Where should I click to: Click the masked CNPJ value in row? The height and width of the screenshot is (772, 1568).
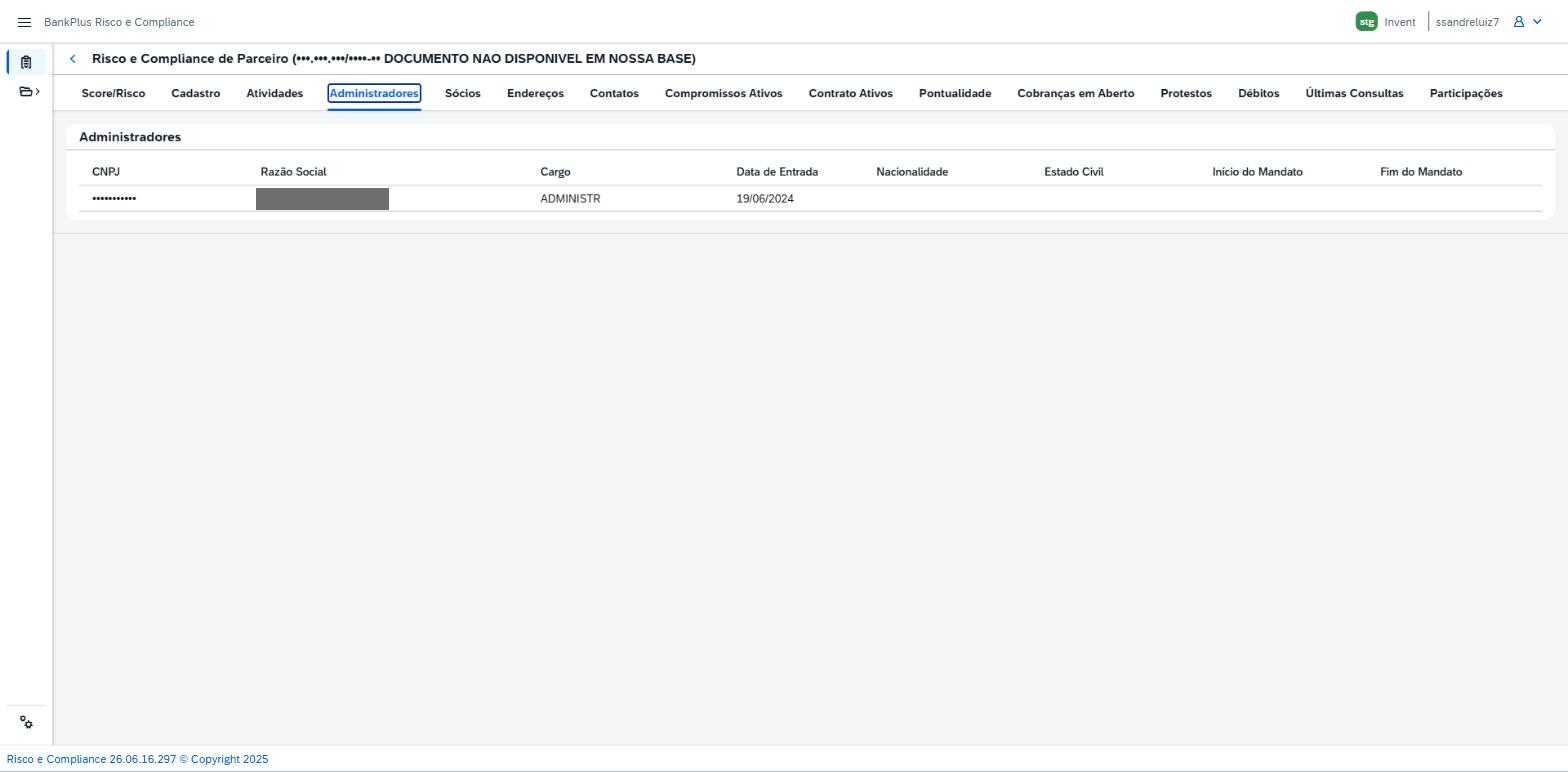tap(114, 199)
